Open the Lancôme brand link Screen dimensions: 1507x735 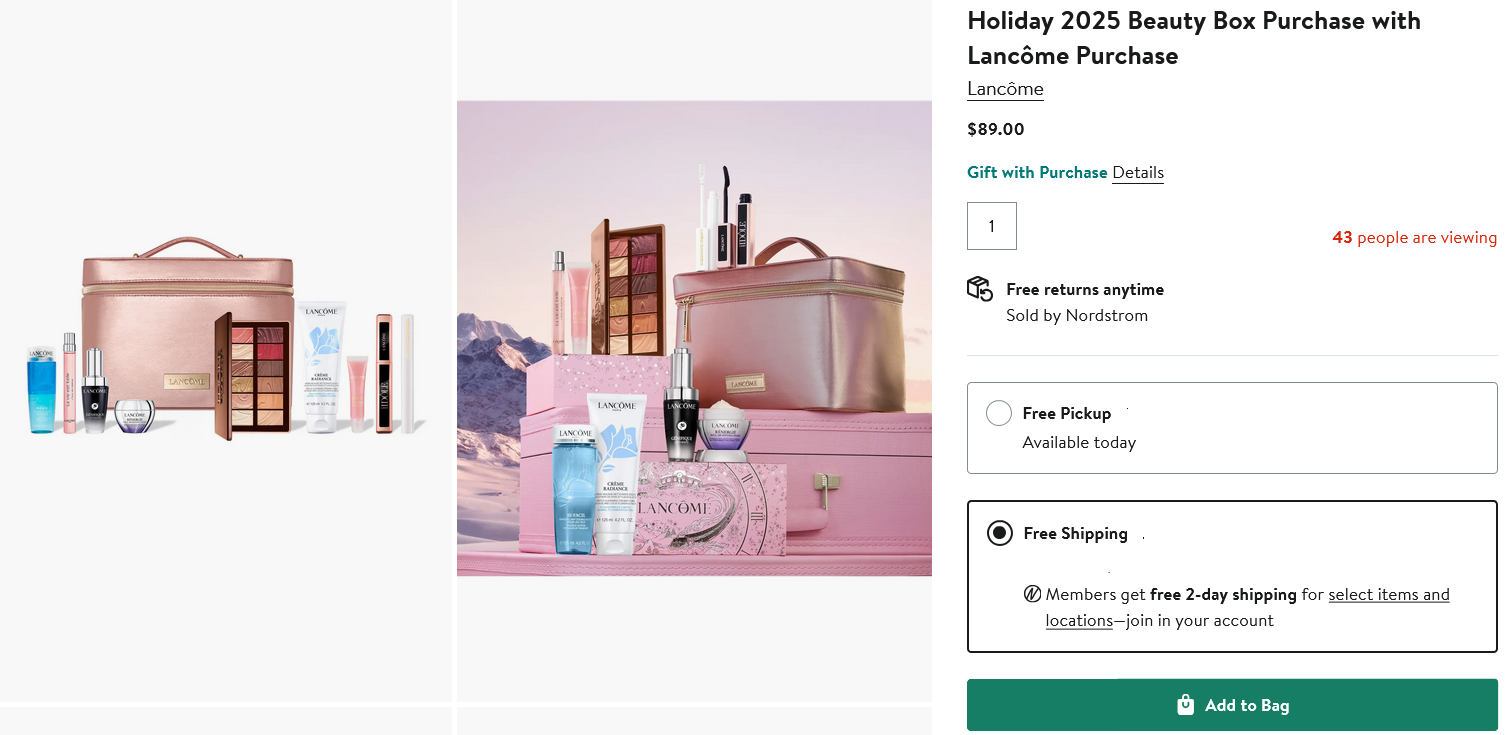[1005, 89]
